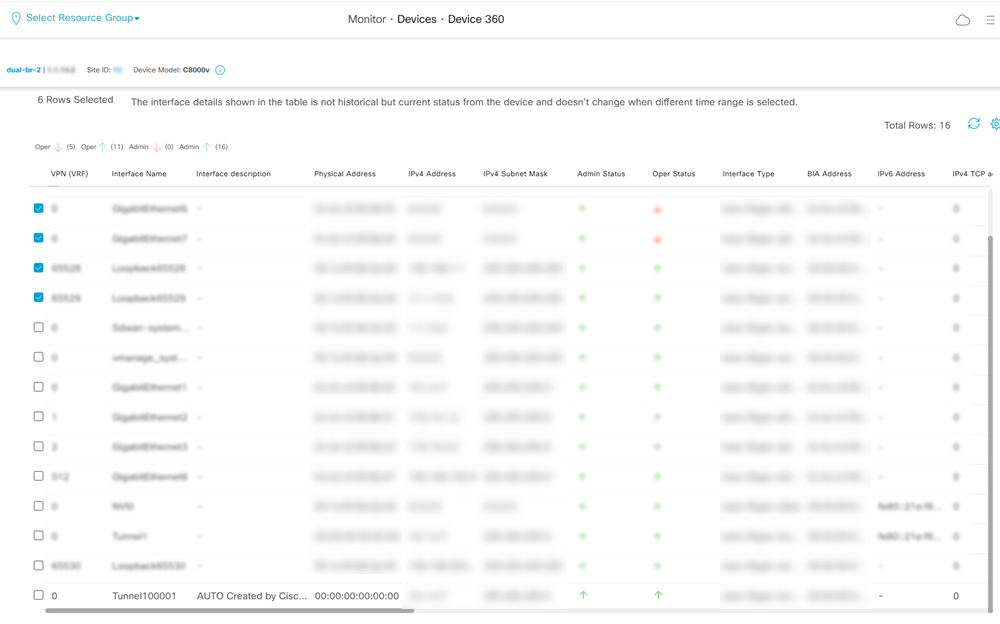Open the table column settings gear icon
The image size is (1000, 624).
point(995,123)
